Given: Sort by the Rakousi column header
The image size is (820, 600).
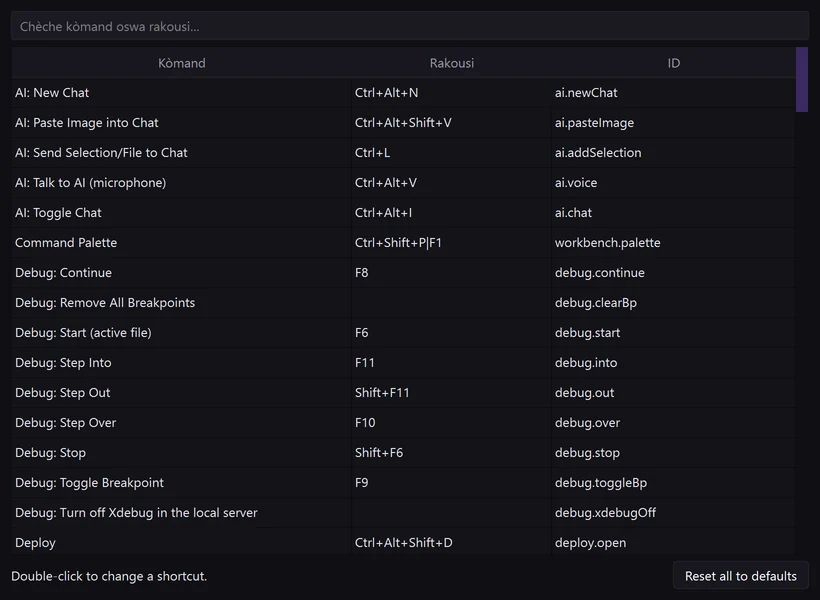Looking at the screenshot, I should (x=451, y=63).
